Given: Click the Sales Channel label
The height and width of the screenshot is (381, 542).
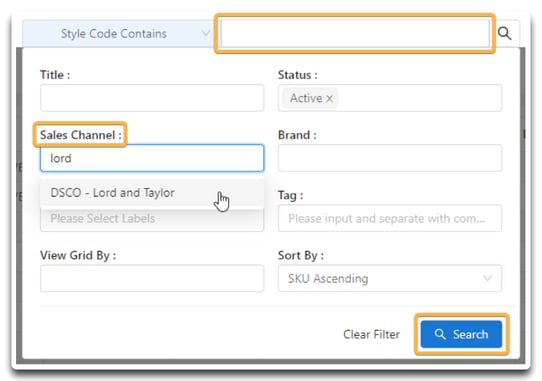Looking at the screenshot, I should 81,135.
